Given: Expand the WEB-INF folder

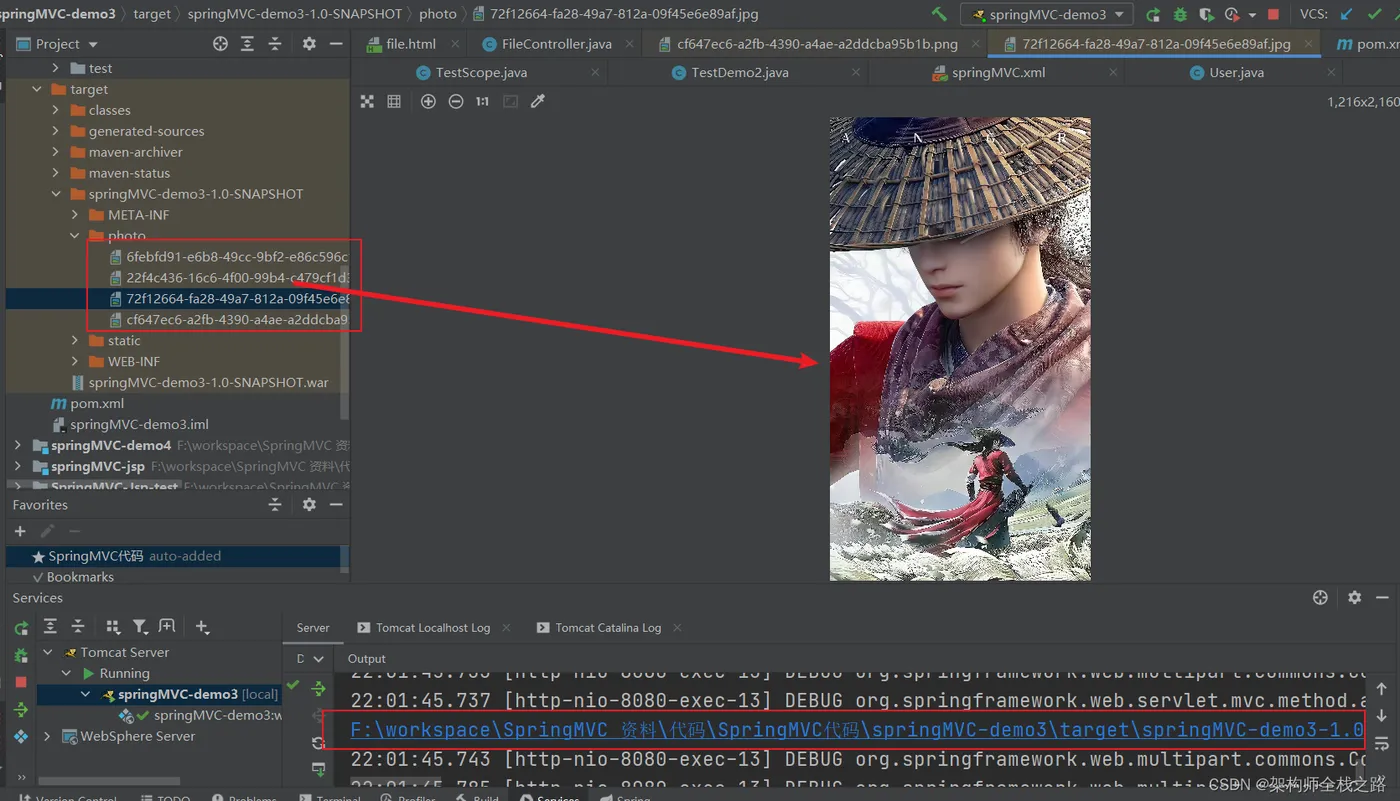Looking at the screenshot, I should (75, 361).
